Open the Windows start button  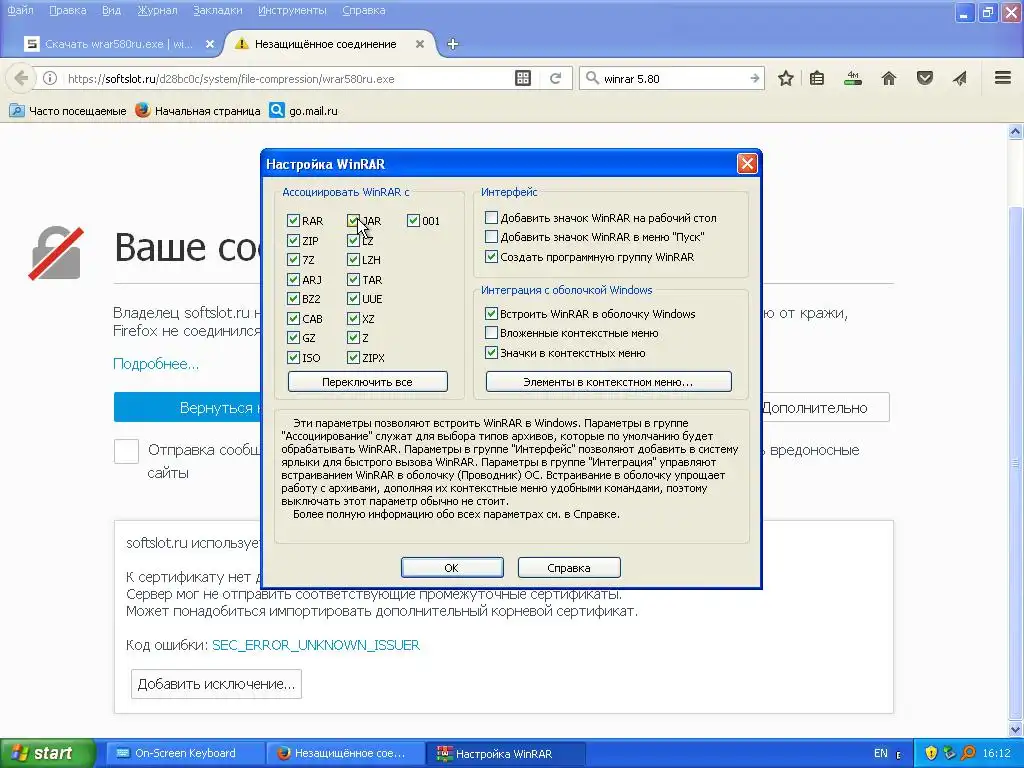(x=47, y=753)
